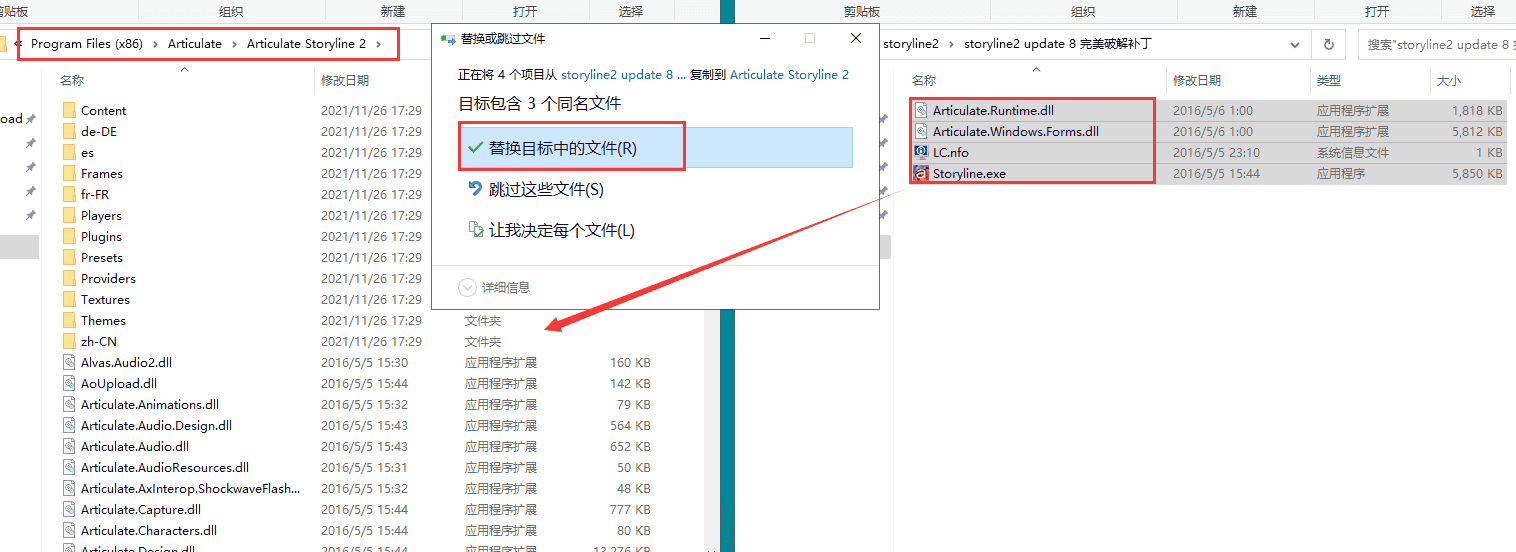Open the chevron after the storyline2 breadcrumb
Screen dimensions: 1516x552
[x=952, y=44]
